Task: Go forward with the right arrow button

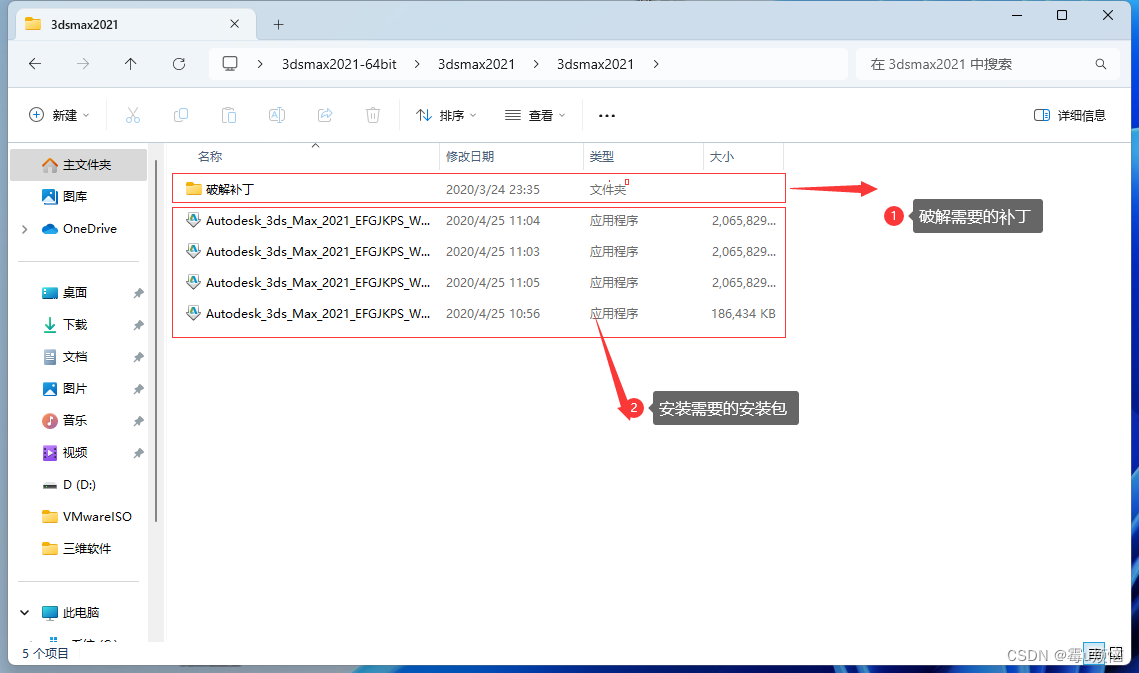Action: coord(83,64)
